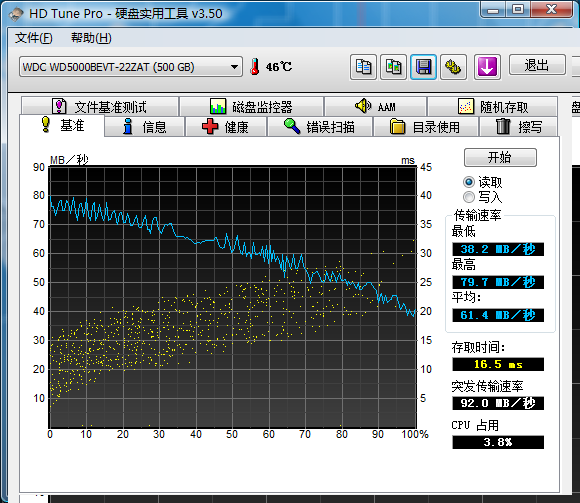Click the benchmark graph area
The width and height of the screenshot is (580, 503).
(x=233, y=297)
